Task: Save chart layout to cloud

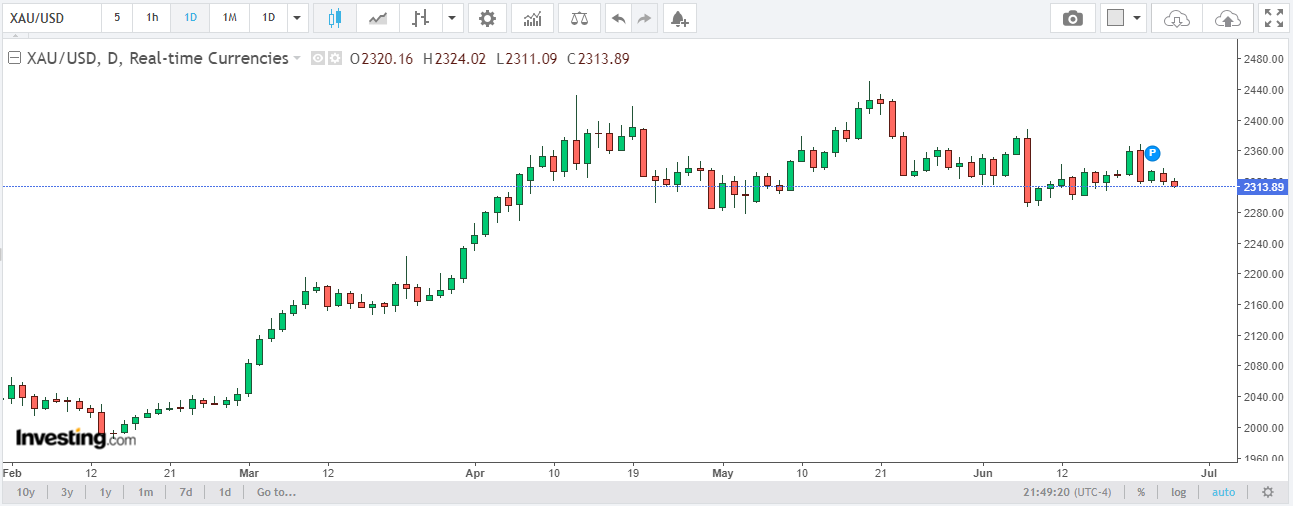Action: (1227, 18)
